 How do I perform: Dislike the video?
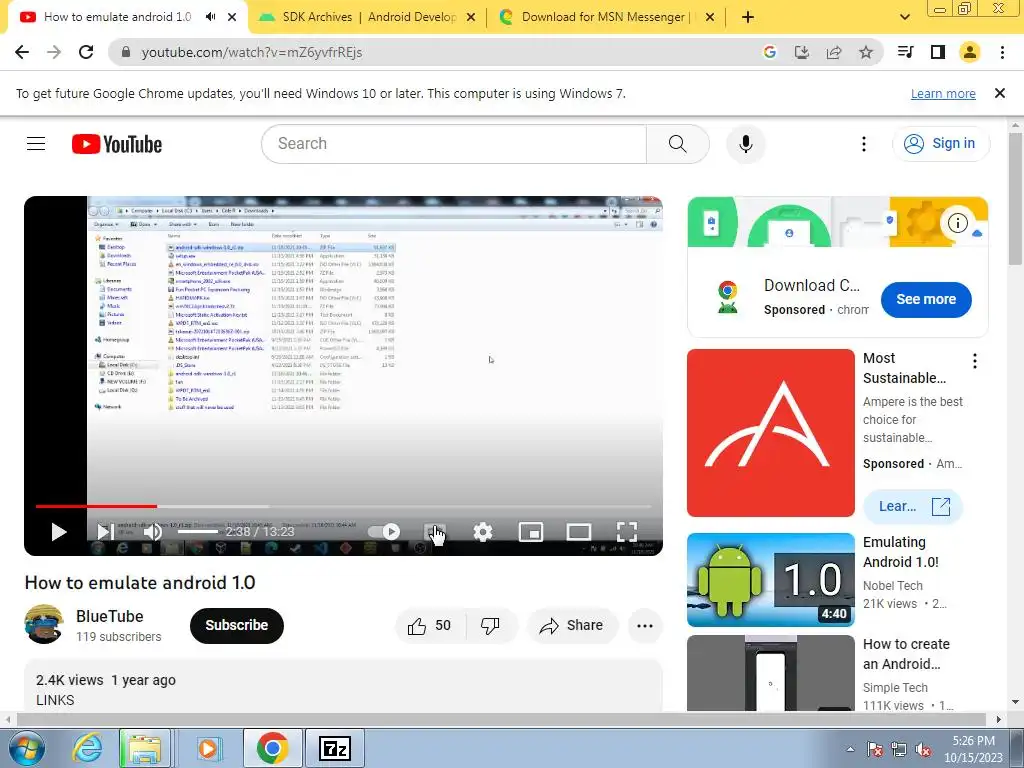490,626
